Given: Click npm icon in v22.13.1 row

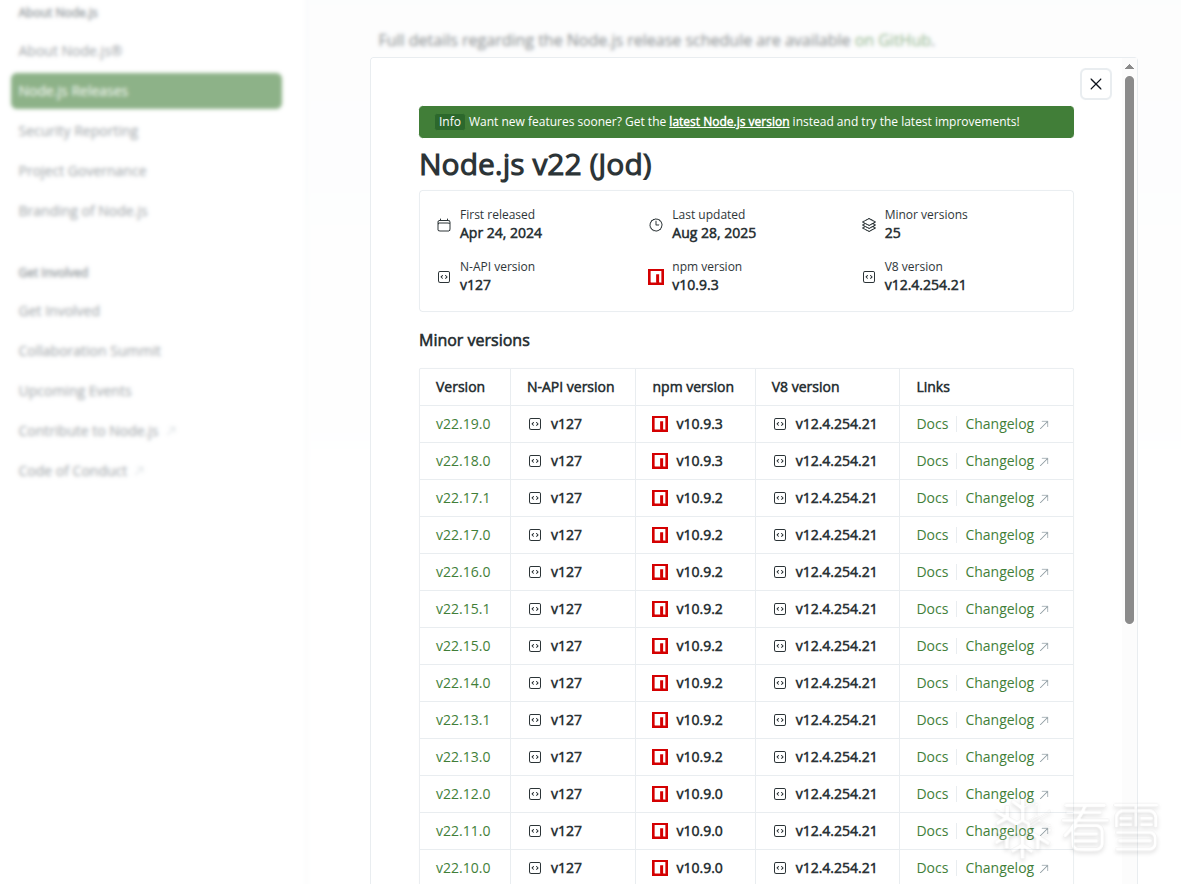Looking at the screenshot, I should click(x=660, y=720).
